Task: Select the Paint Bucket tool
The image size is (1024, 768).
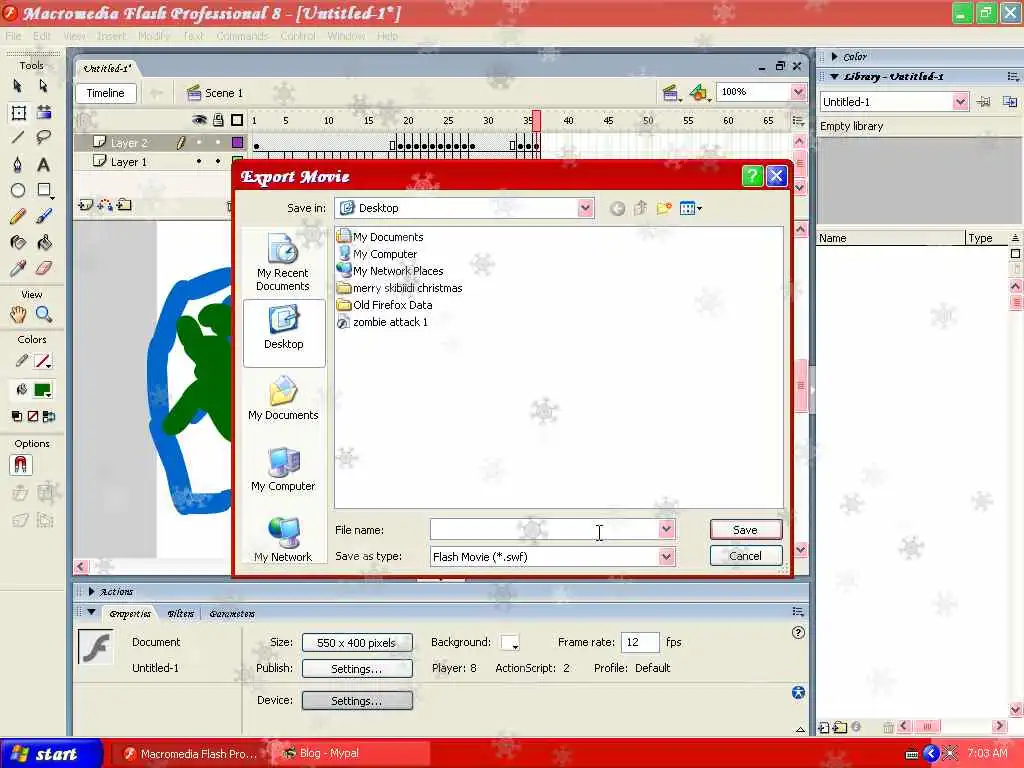Action: 44,243
